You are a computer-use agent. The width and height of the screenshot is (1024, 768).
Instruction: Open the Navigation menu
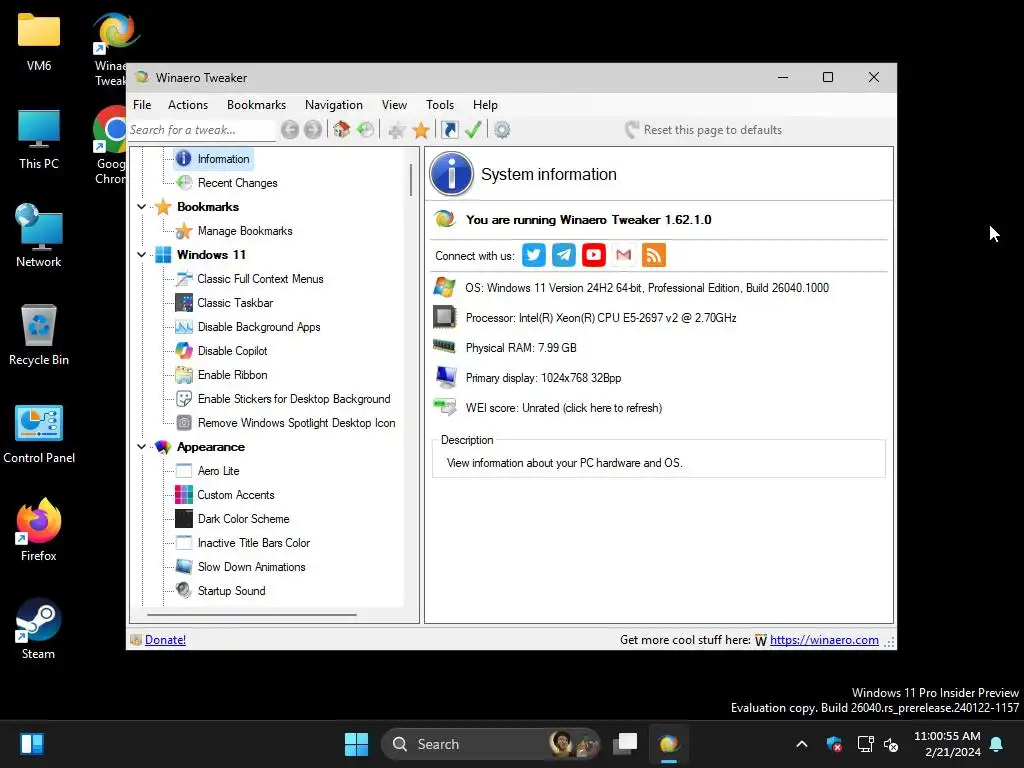tap(334, 104)
